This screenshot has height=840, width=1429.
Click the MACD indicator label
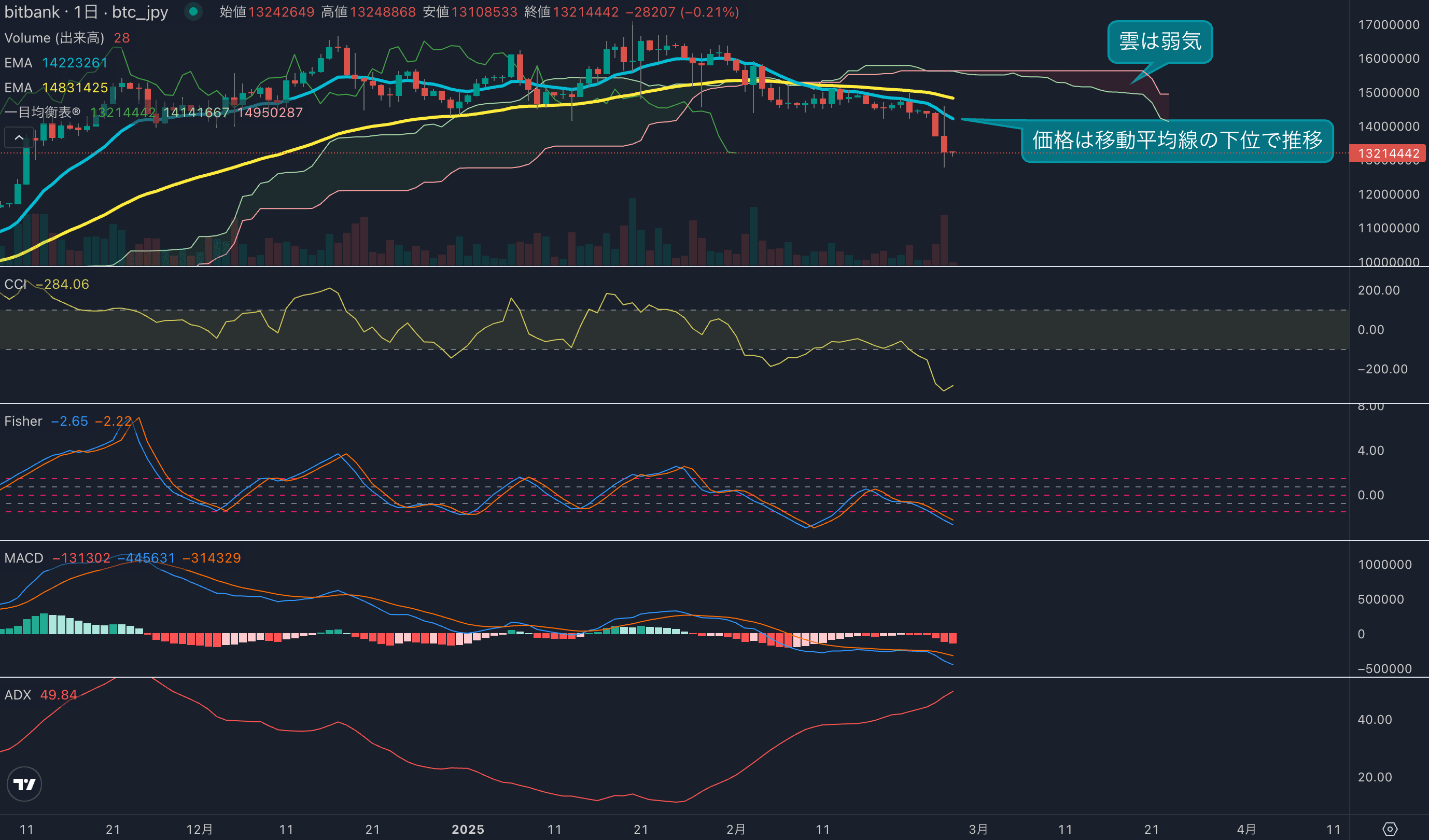pyautogui.click(x=24, y=558)
